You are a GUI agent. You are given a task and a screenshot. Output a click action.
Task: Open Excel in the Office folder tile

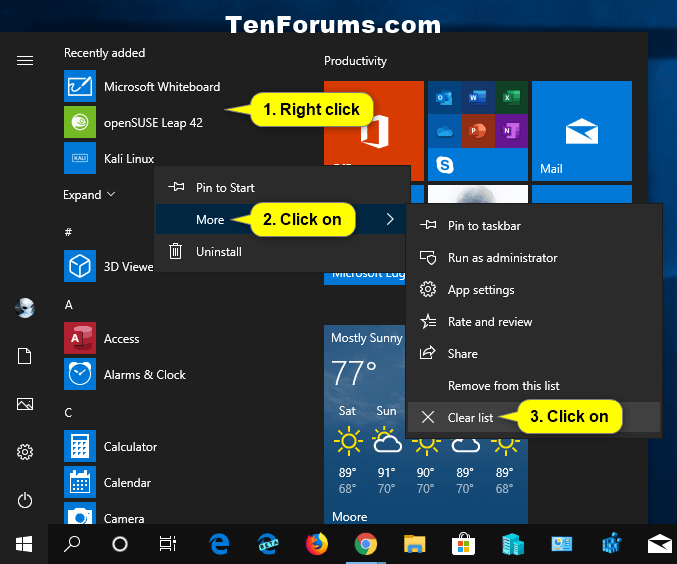[x=511, y=97]
